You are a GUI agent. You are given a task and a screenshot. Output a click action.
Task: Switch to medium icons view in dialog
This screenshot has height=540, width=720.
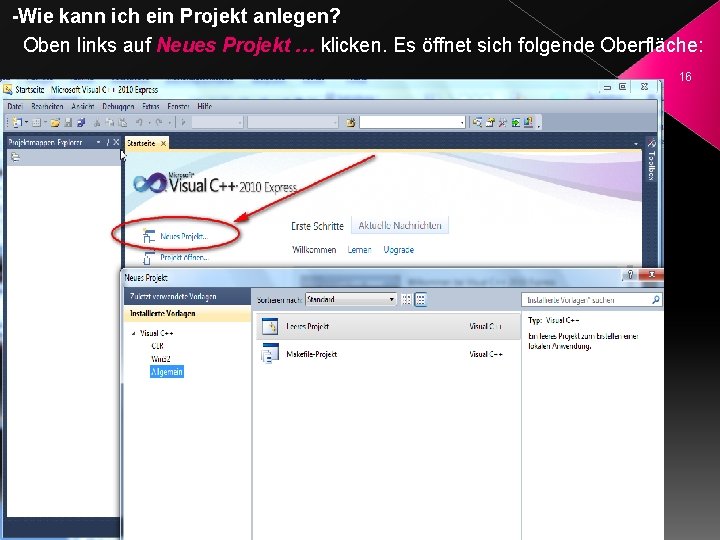pos(421,299)
